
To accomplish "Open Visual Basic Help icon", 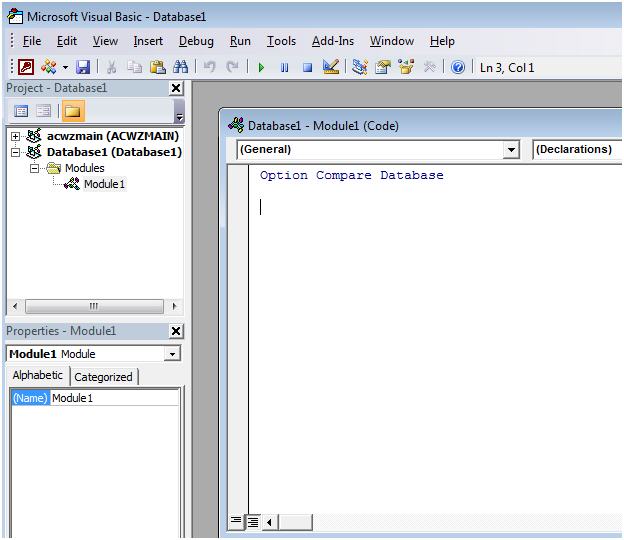I will [458, 67].
